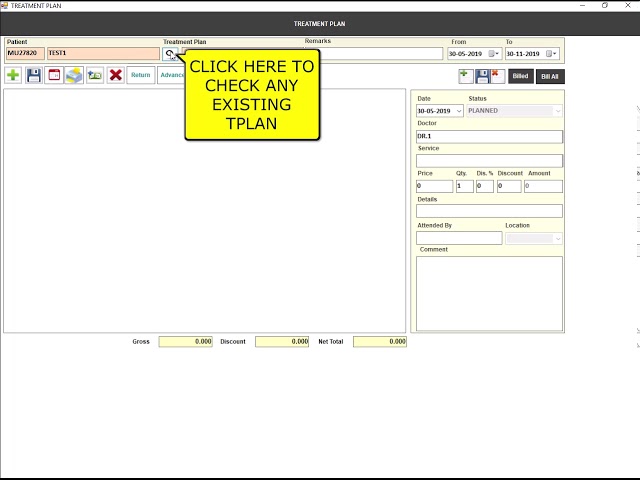
Task: Click the floppy save icon beside Billed button
Action: click(x=482, y=76)
